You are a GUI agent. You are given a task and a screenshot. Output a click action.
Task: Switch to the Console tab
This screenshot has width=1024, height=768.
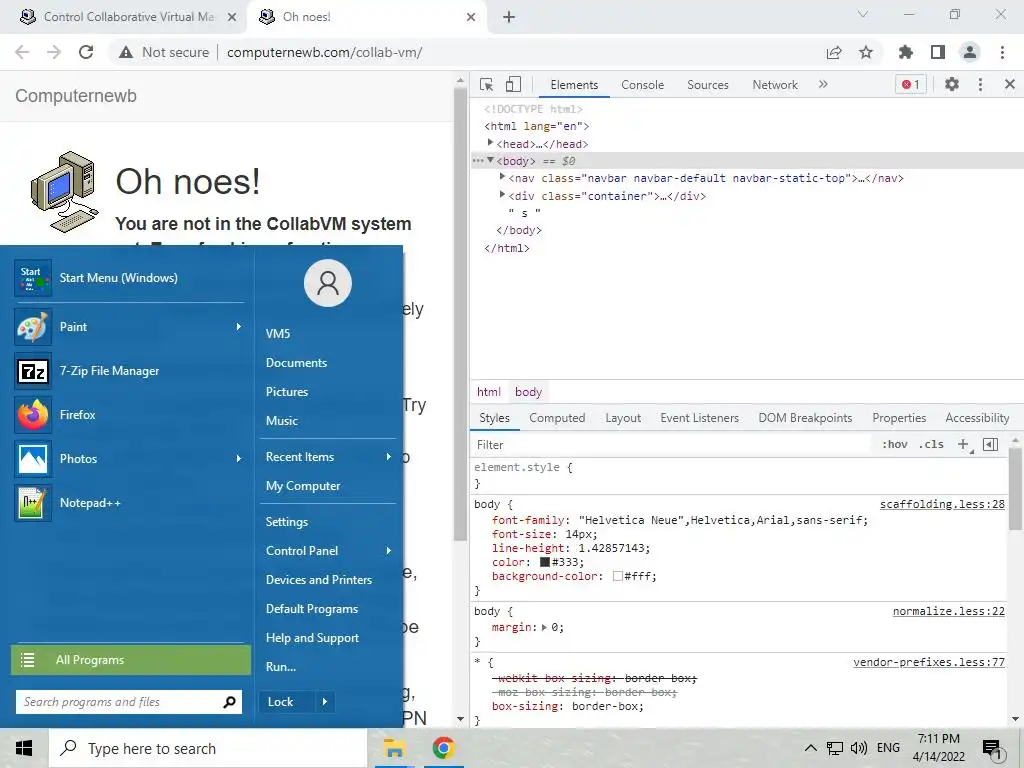click(643, 85)
